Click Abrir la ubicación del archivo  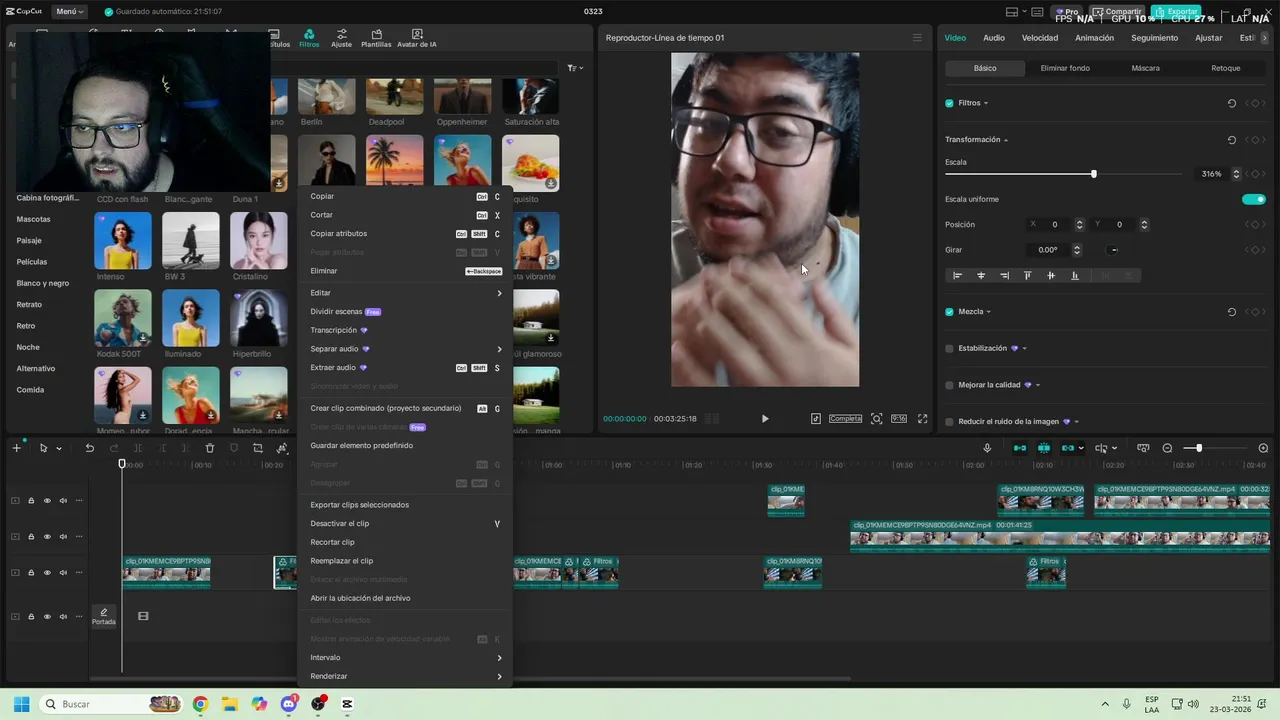pyautogui.click(x=406, y=598)
